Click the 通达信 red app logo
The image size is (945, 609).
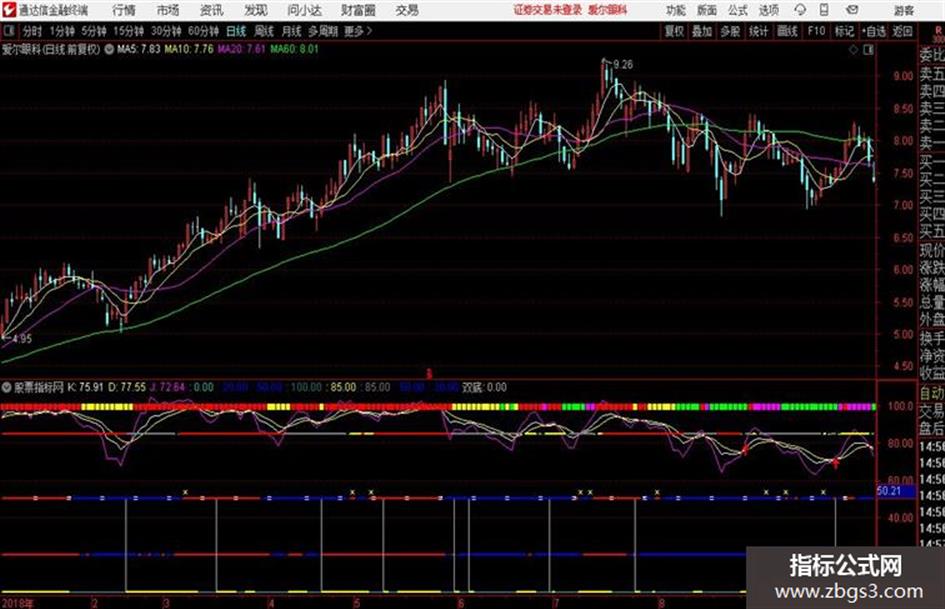click(9, 10)
